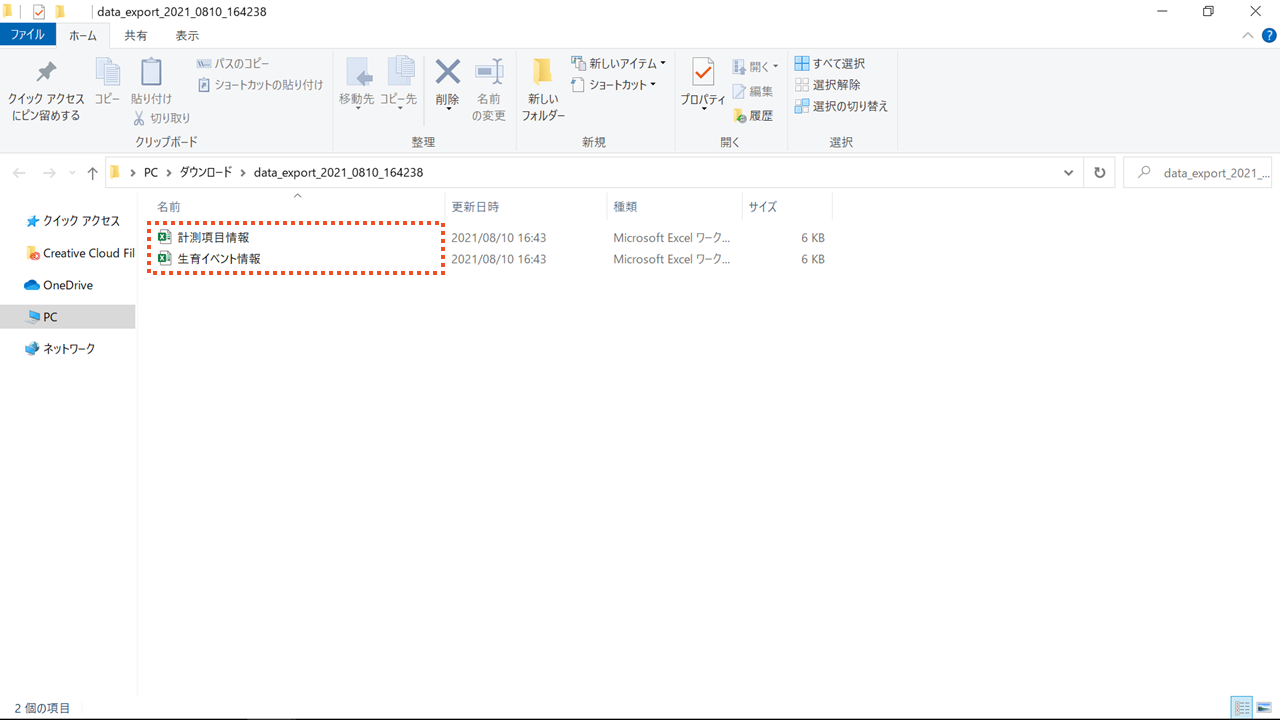Open New item (新しいアイテム) dropdown
The width and height of the screenshot is (1280, 720).
point(619,64)
